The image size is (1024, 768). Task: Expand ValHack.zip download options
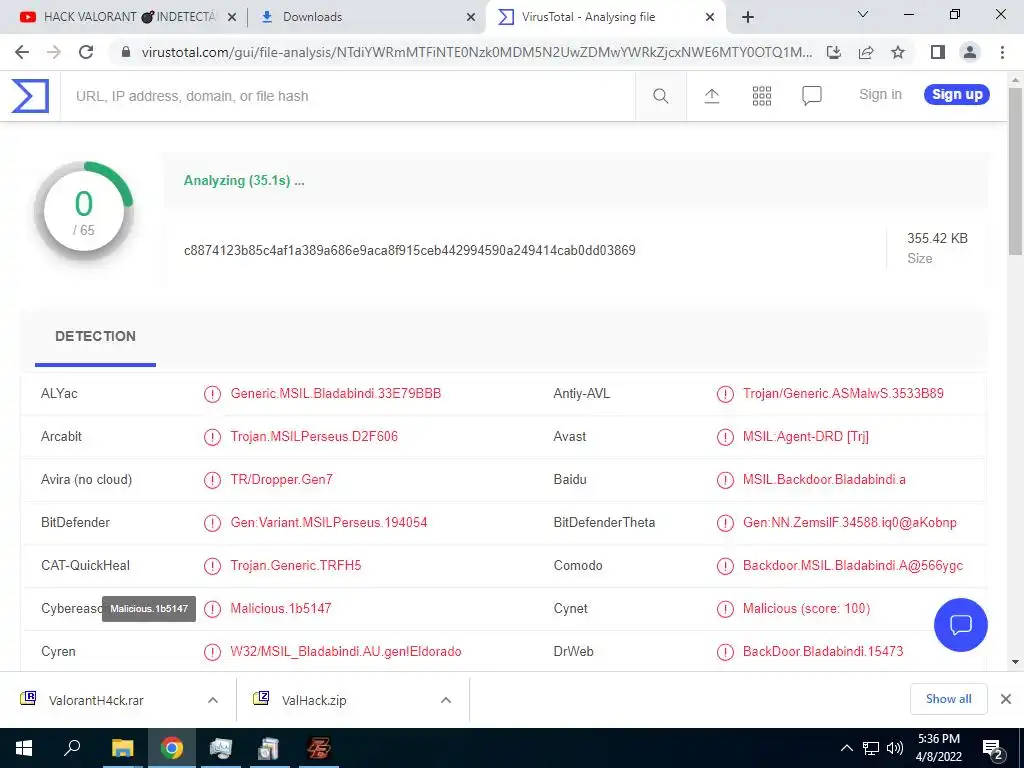click(x=446, y=700)
